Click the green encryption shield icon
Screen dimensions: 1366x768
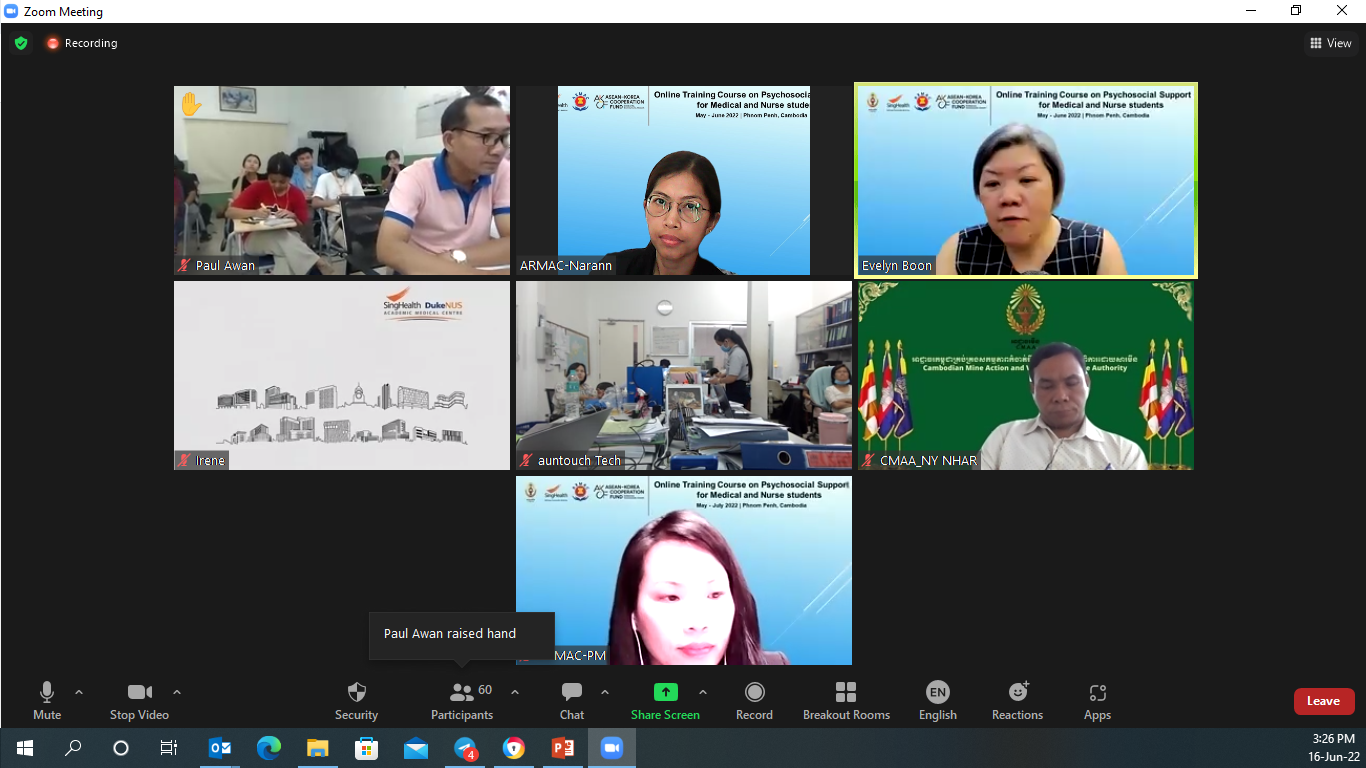tap(21, 43)
